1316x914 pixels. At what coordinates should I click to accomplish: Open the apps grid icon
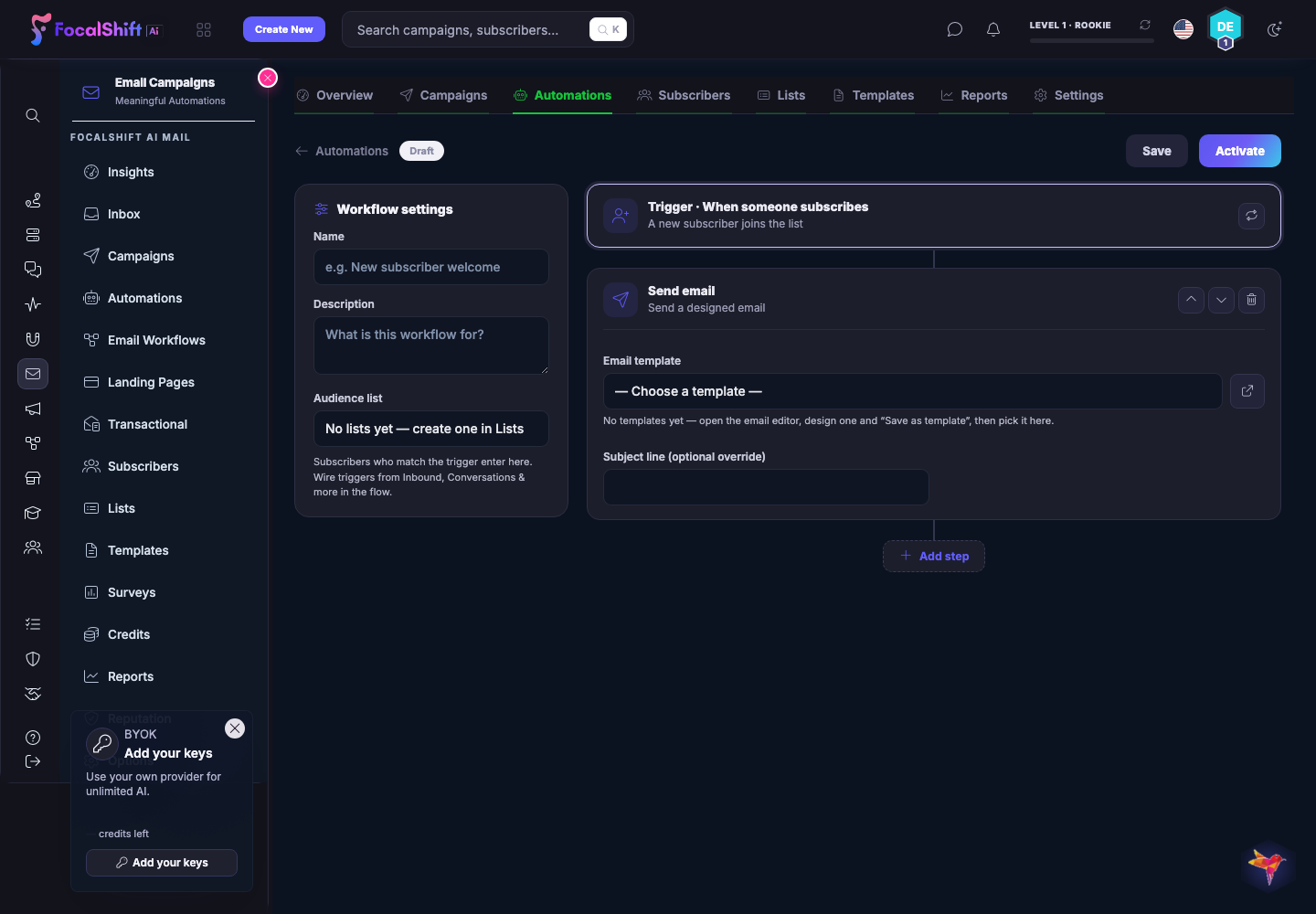[x=204, y=30]
